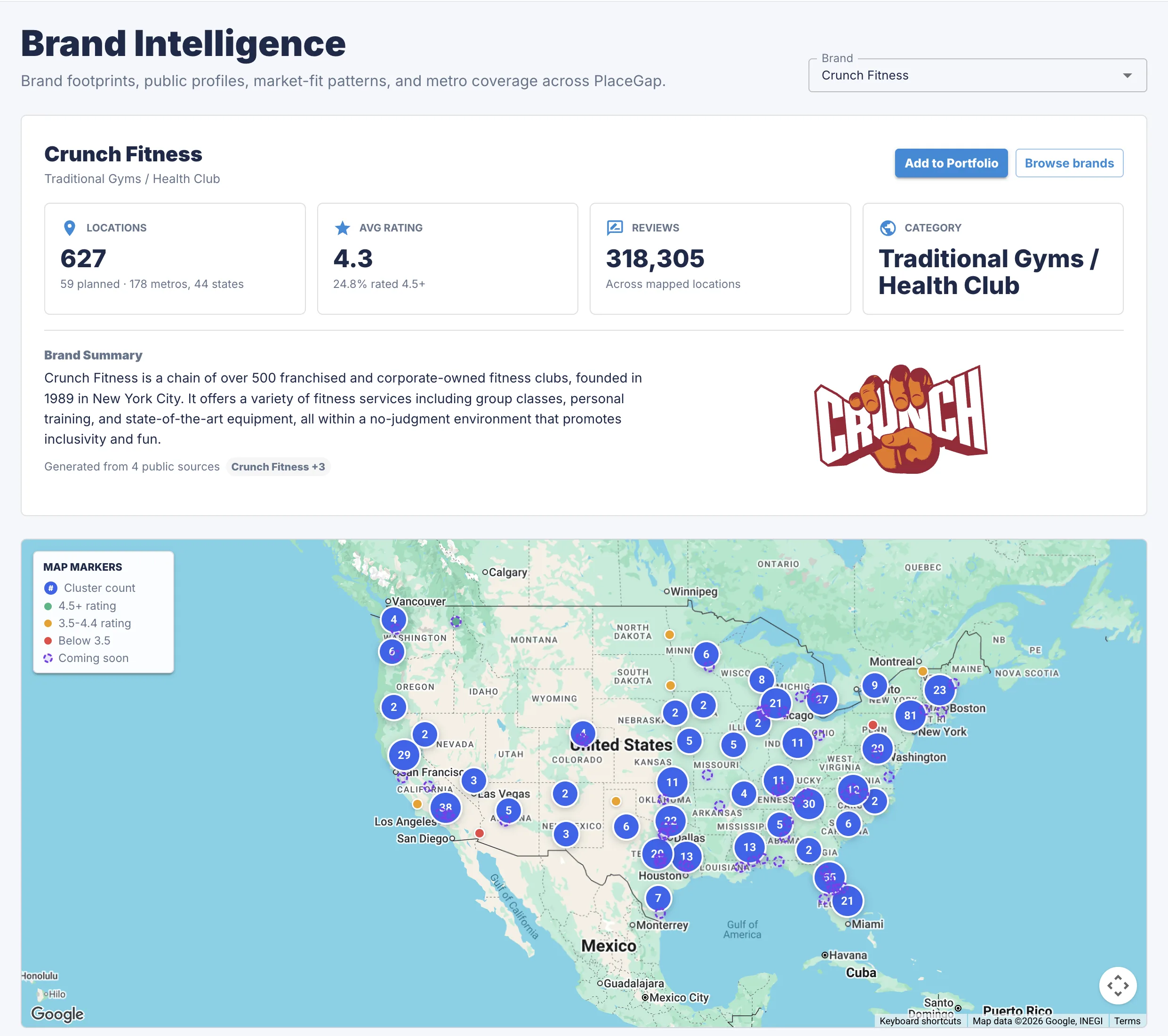Click the cluster marker labeled 9
This screenshot has width=1168, height=1036.
(x=874, y=685)
